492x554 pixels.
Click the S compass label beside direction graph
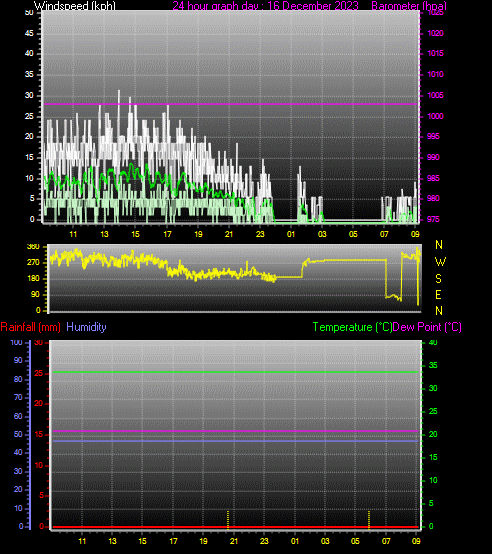[438, 279]
